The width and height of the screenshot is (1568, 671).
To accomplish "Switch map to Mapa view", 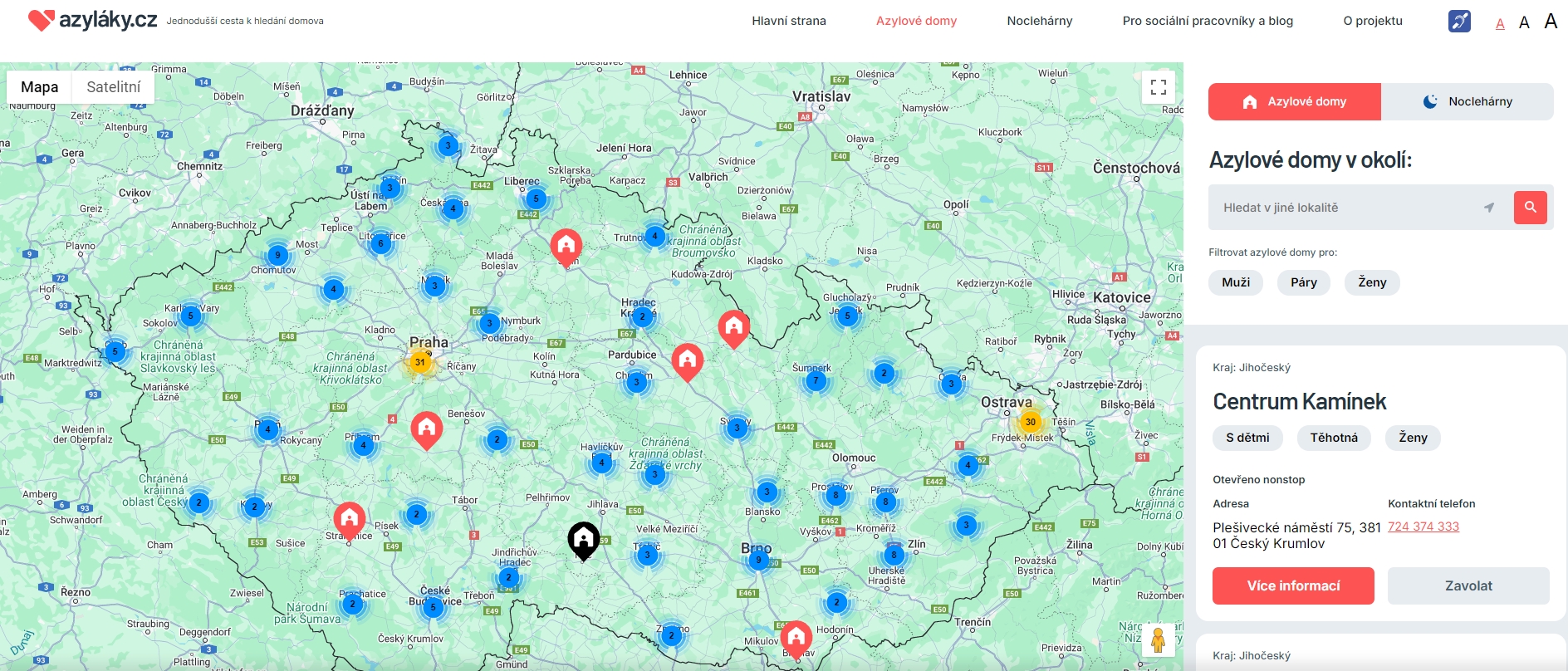I will tap(39, 87).
